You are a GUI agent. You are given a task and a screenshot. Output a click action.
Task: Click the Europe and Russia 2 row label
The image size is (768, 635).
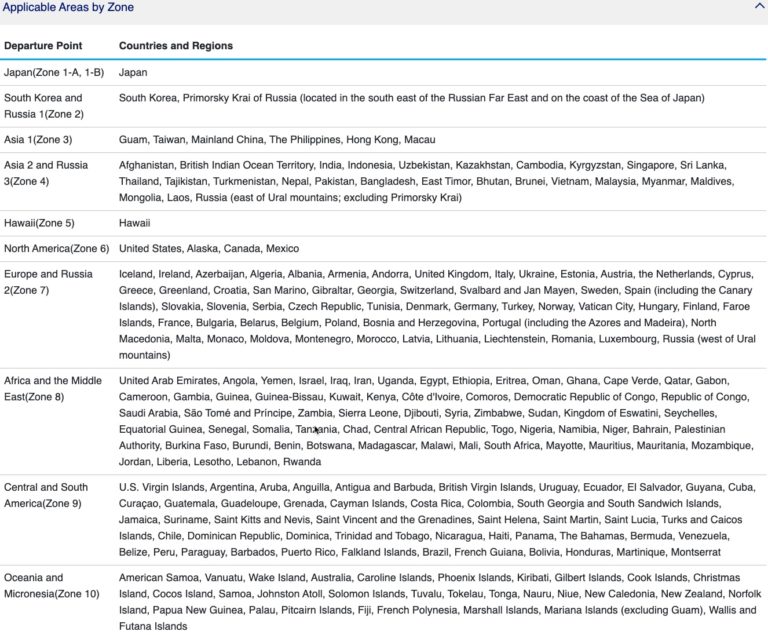click(x=48, y=282)
